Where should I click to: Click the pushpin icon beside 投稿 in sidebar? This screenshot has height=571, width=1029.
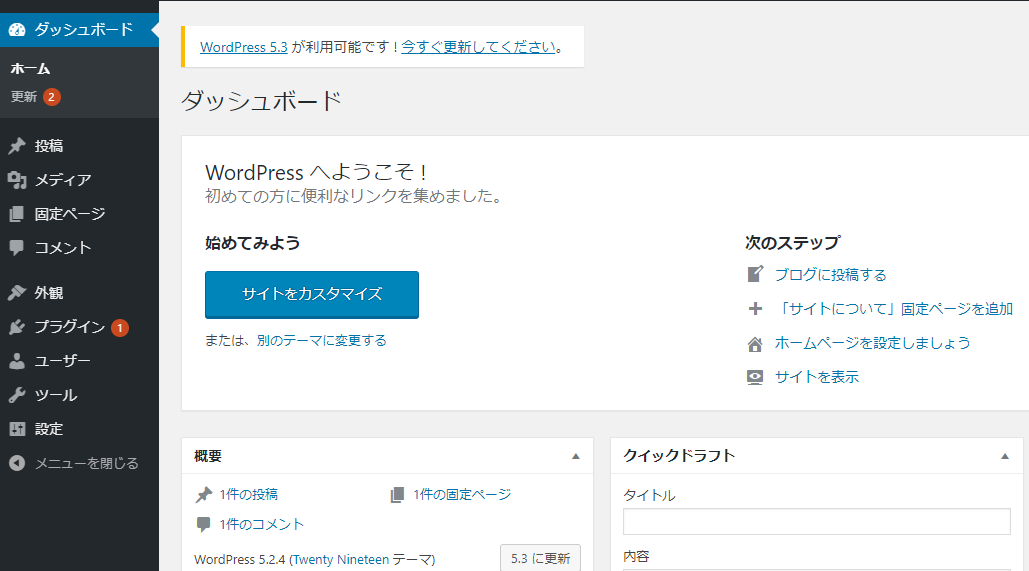(x=17, y=146)
